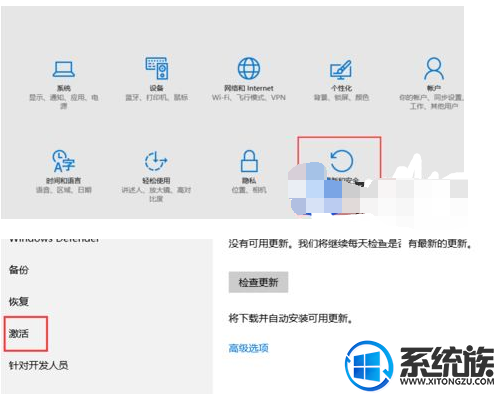This screenshot has width=494, height=394.
Task: Open the Ease of Access (轻松使用) icon
Action: click(x=156, y=161)
